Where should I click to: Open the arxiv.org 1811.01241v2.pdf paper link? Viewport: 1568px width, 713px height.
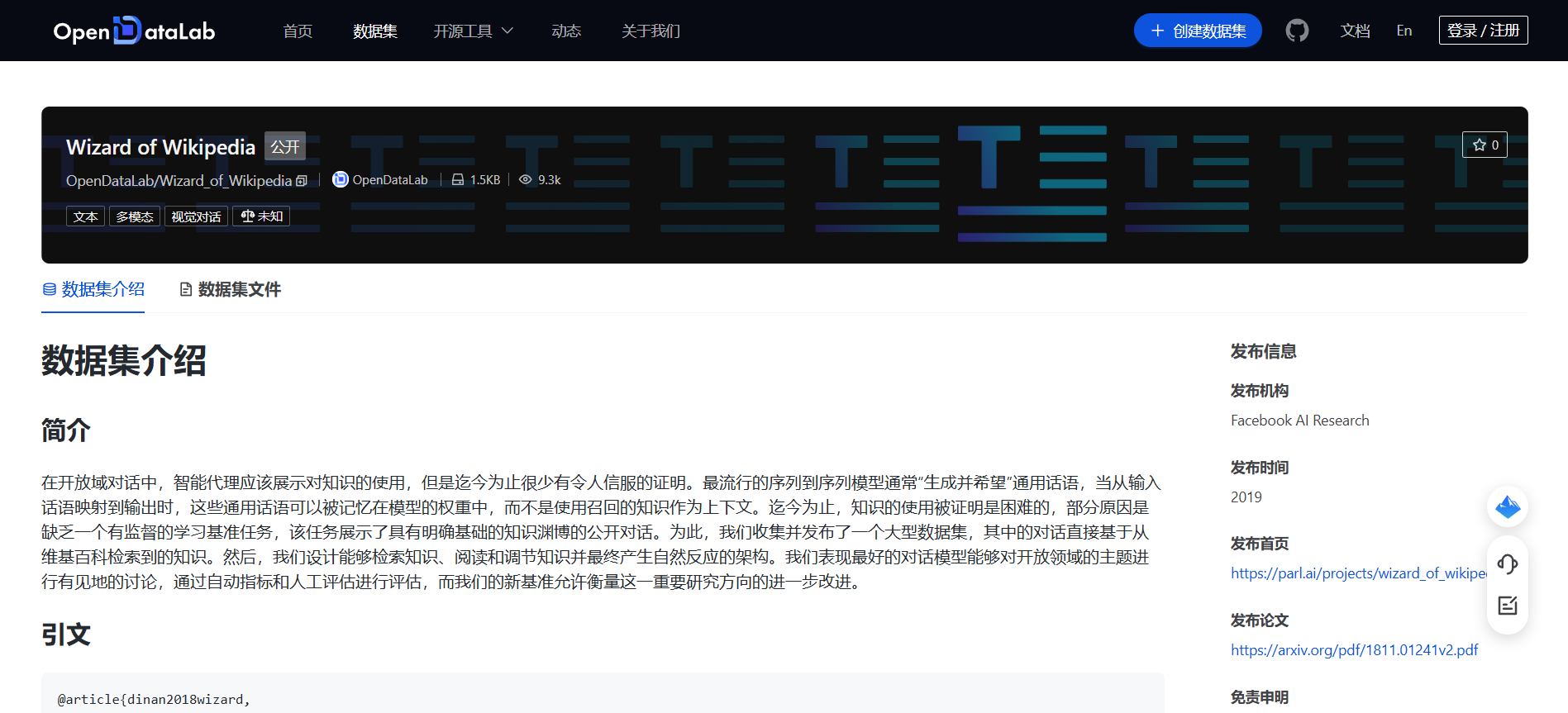[1355, 650]
